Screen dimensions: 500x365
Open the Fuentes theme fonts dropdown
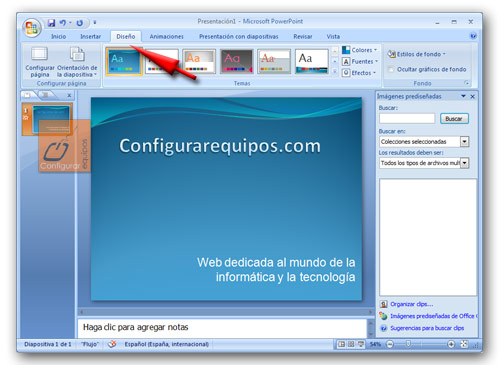[x=360, y=61]
